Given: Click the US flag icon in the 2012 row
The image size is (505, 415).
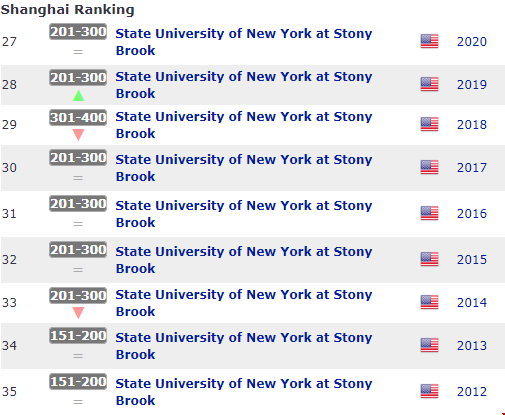Looking at the screenshot, I should (429, 391).
